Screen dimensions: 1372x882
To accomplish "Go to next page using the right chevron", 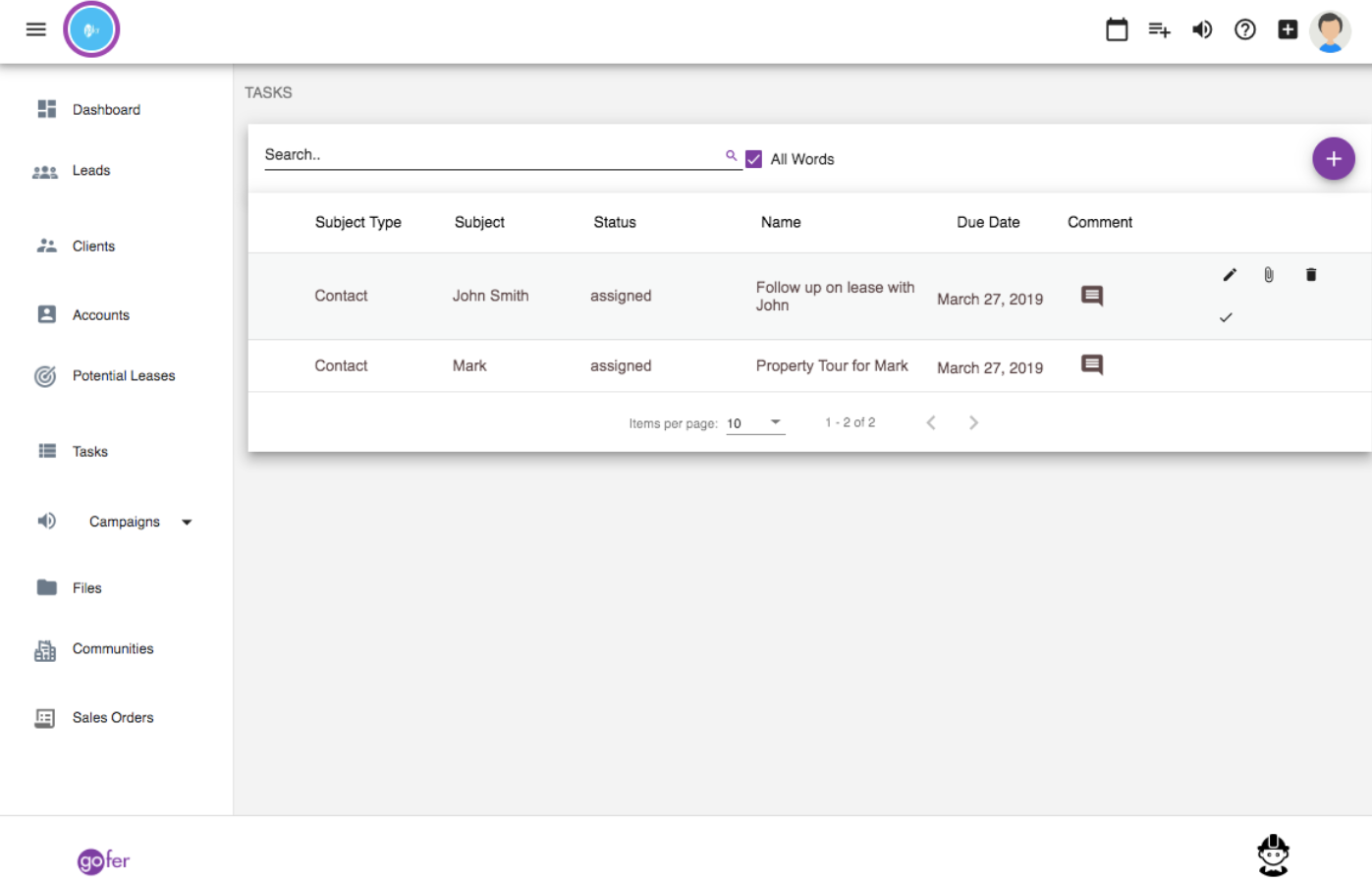I will click(973, 422).
